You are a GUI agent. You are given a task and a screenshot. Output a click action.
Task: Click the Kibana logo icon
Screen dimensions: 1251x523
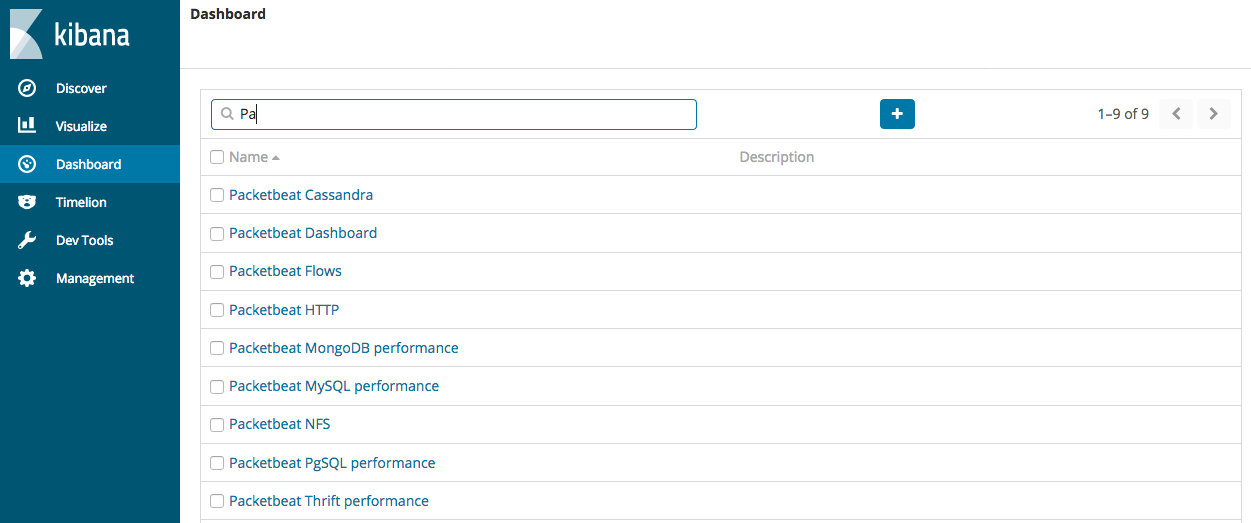tap(26, 34)
